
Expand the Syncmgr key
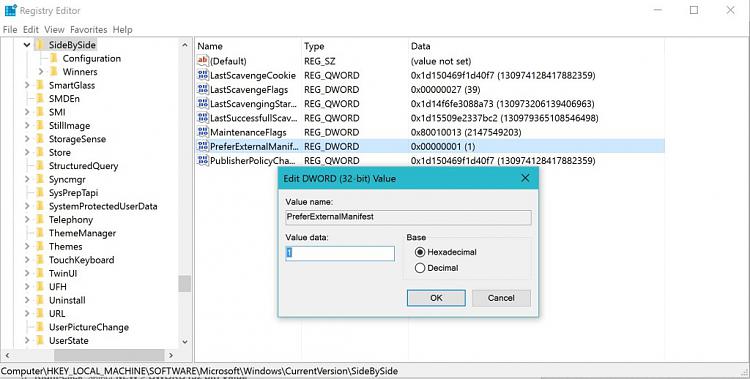(x=27, y=179)
